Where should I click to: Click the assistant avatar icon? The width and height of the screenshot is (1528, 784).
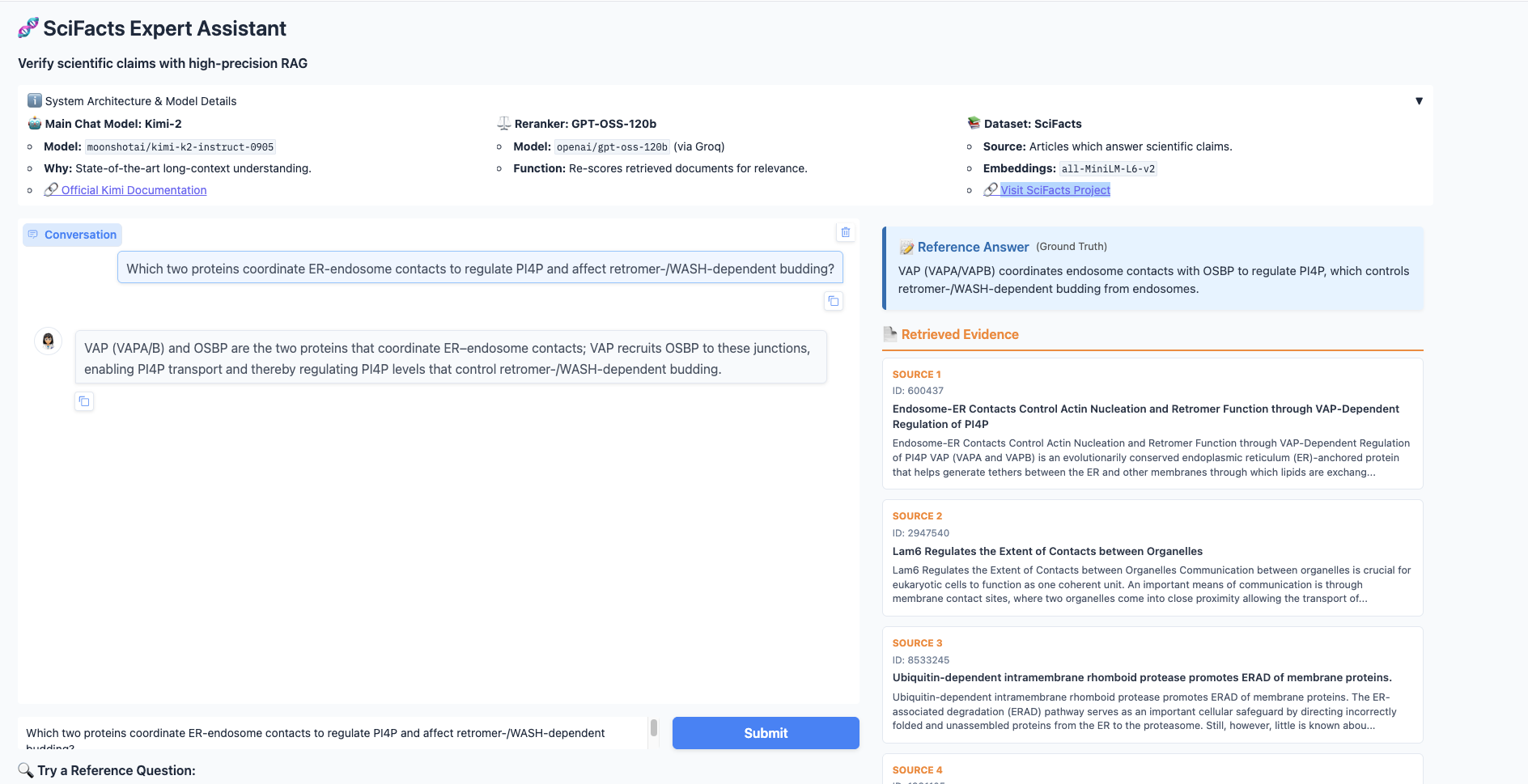pos(49,341)
